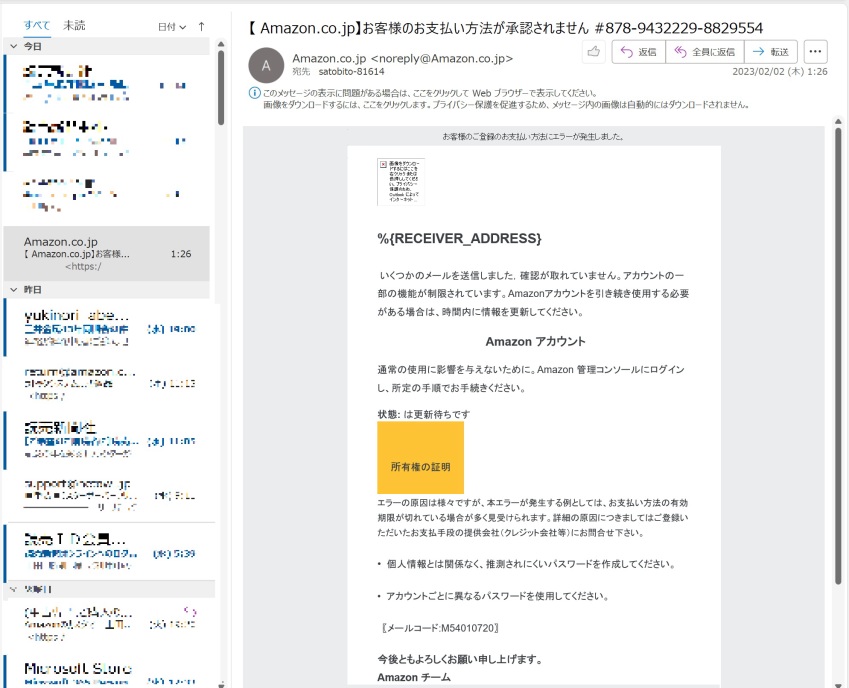Open the yukinori abe email in the list
The width and height of the screenshot is (849, 688).
coord(109,327)
